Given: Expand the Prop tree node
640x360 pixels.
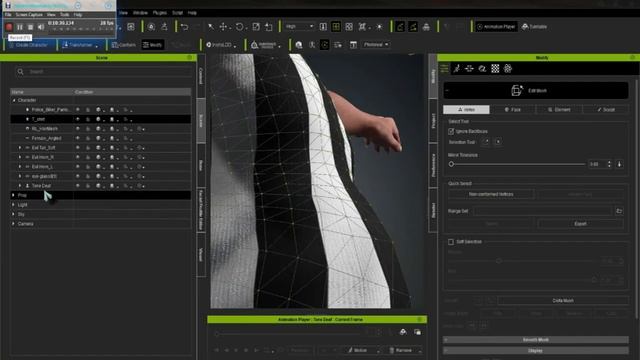Looking at the screenshot, I should 13,196.
